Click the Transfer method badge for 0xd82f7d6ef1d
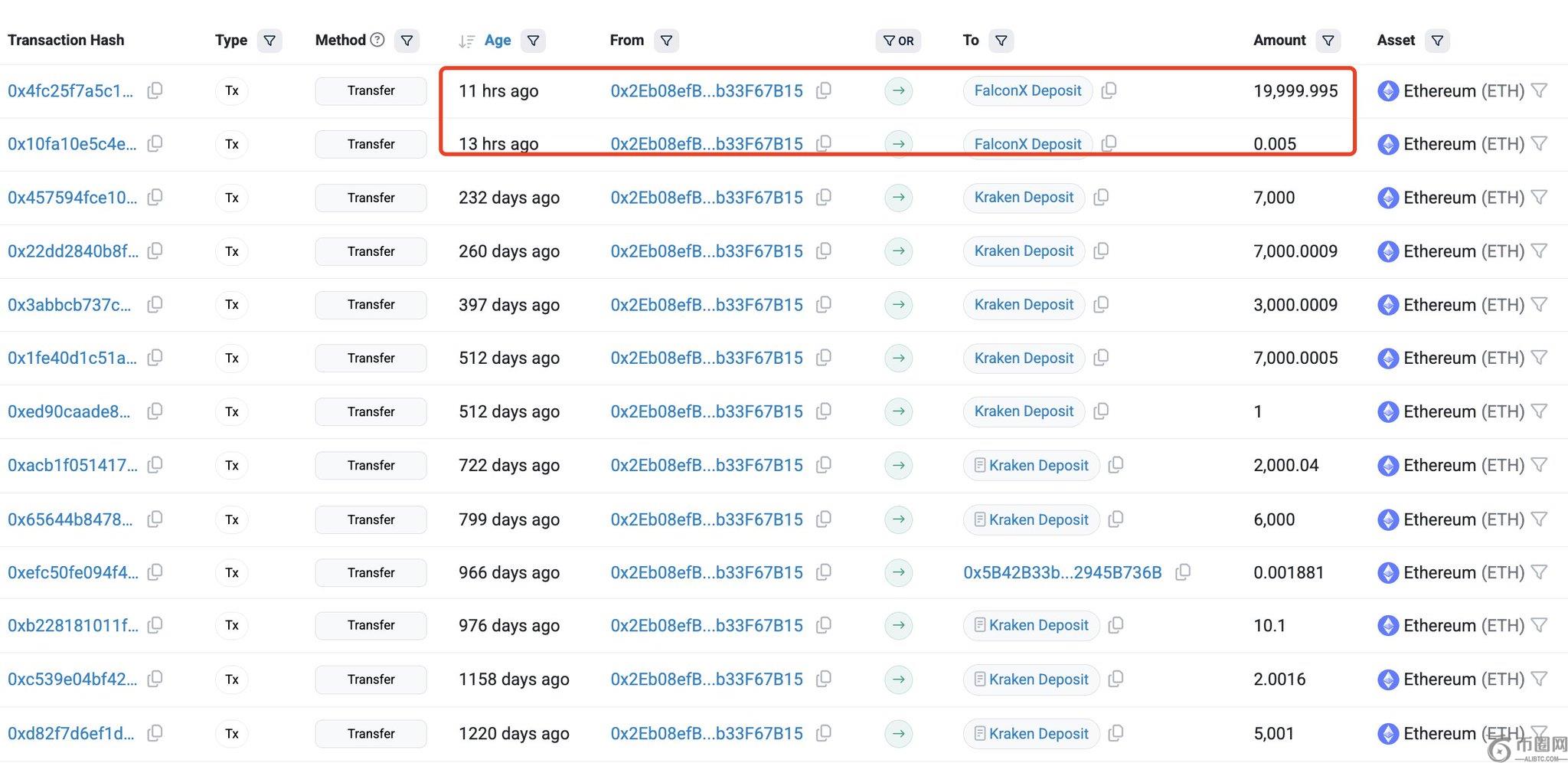This screenshot has width=1568, height=763. click(371, 733)
